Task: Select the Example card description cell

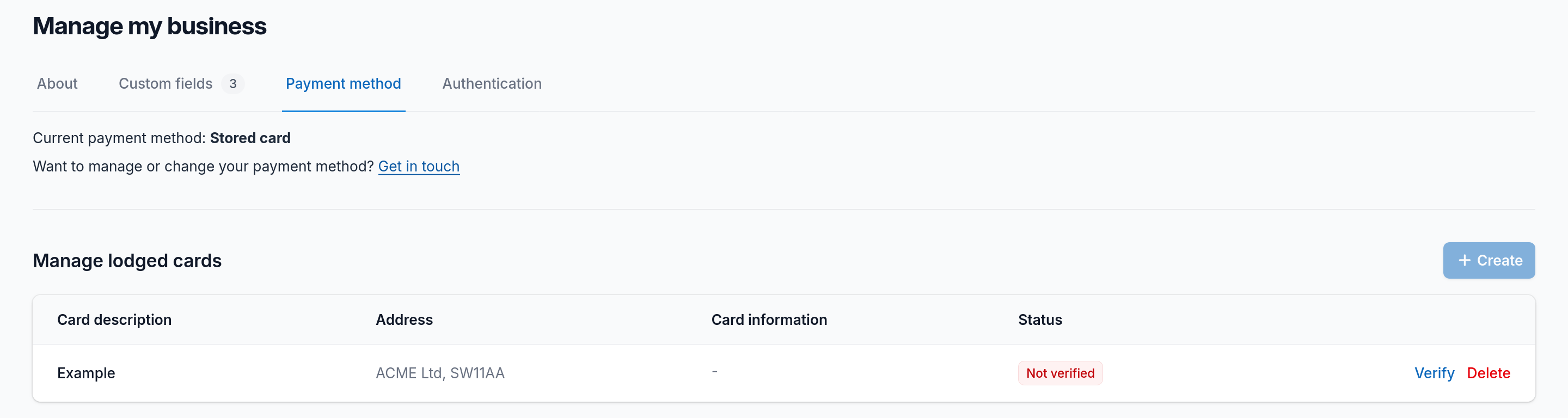Action: (86, 373)
